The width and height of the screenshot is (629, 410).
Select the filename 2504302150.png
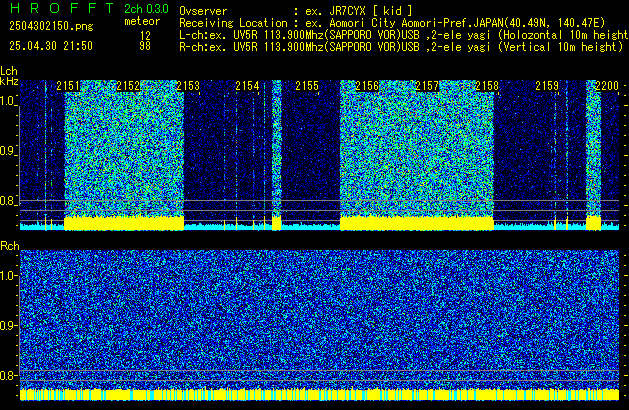pyautogui.click(x=51, y=26)
